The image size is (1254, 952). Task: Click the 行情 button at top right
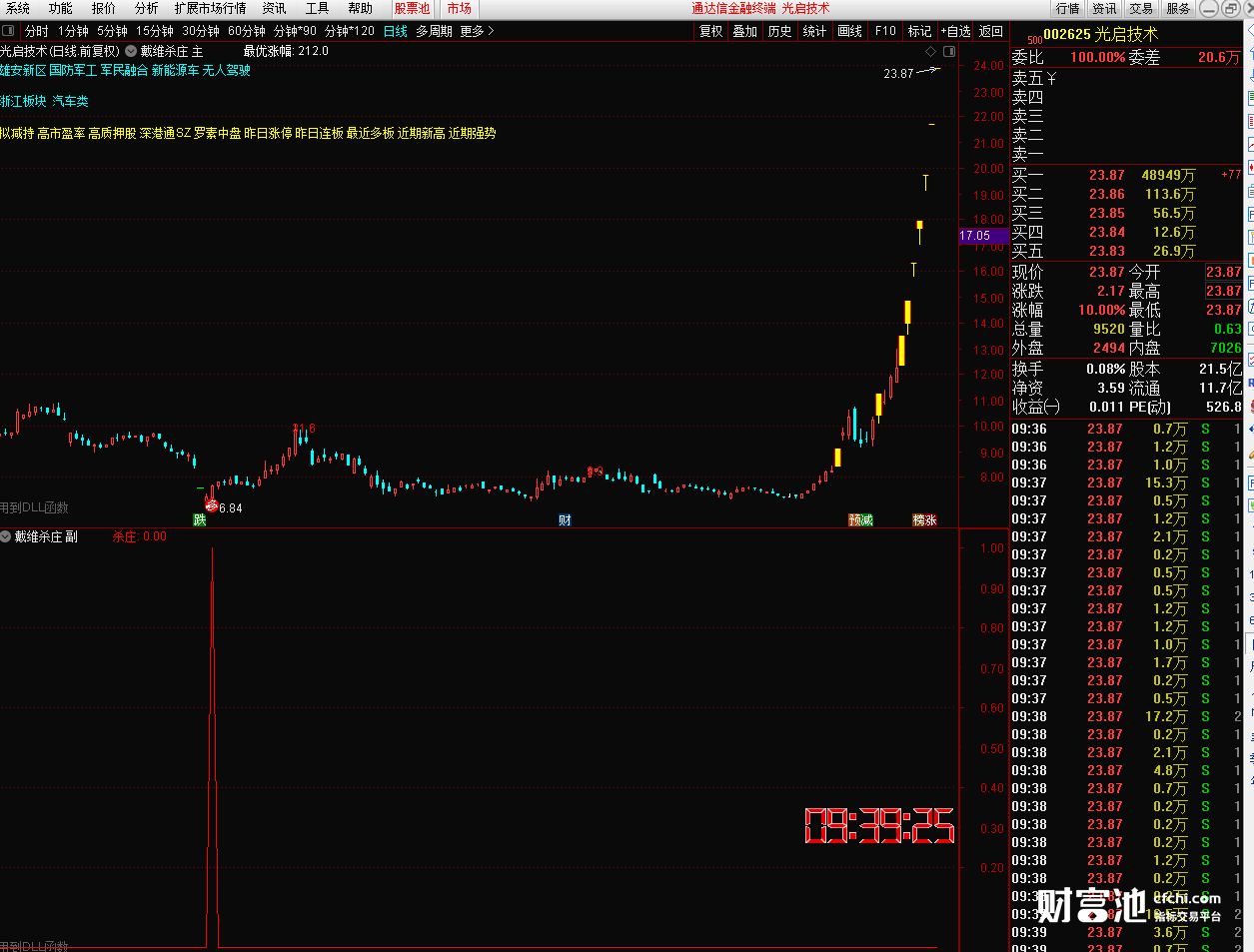pos(1068,8)
